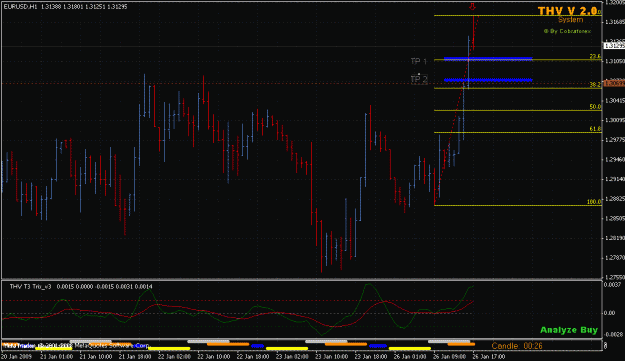The height and width of the screenshot is (361, 625).
Task: Click the 26 Jan 17:00 time label
Action: 489,357
